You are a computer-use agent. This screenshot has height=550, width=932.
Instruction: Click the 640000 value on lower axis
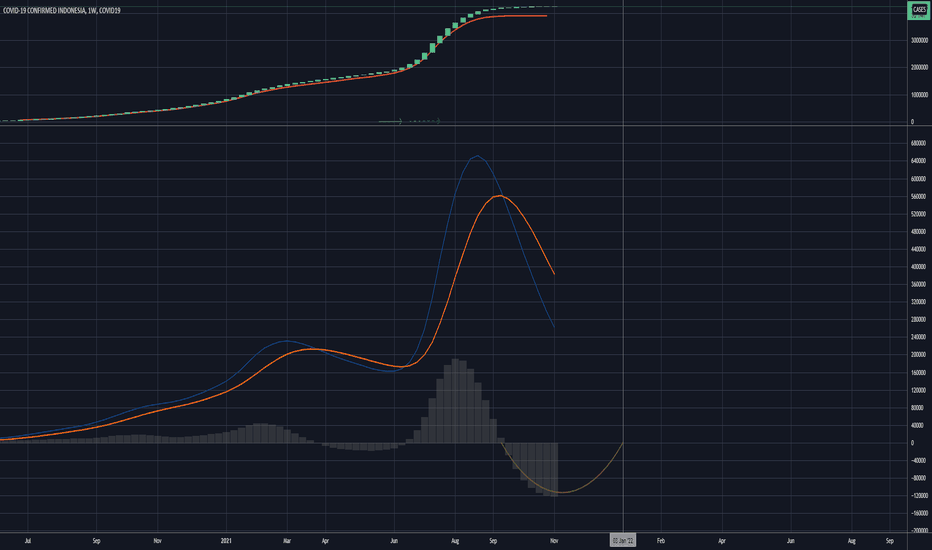918,161
